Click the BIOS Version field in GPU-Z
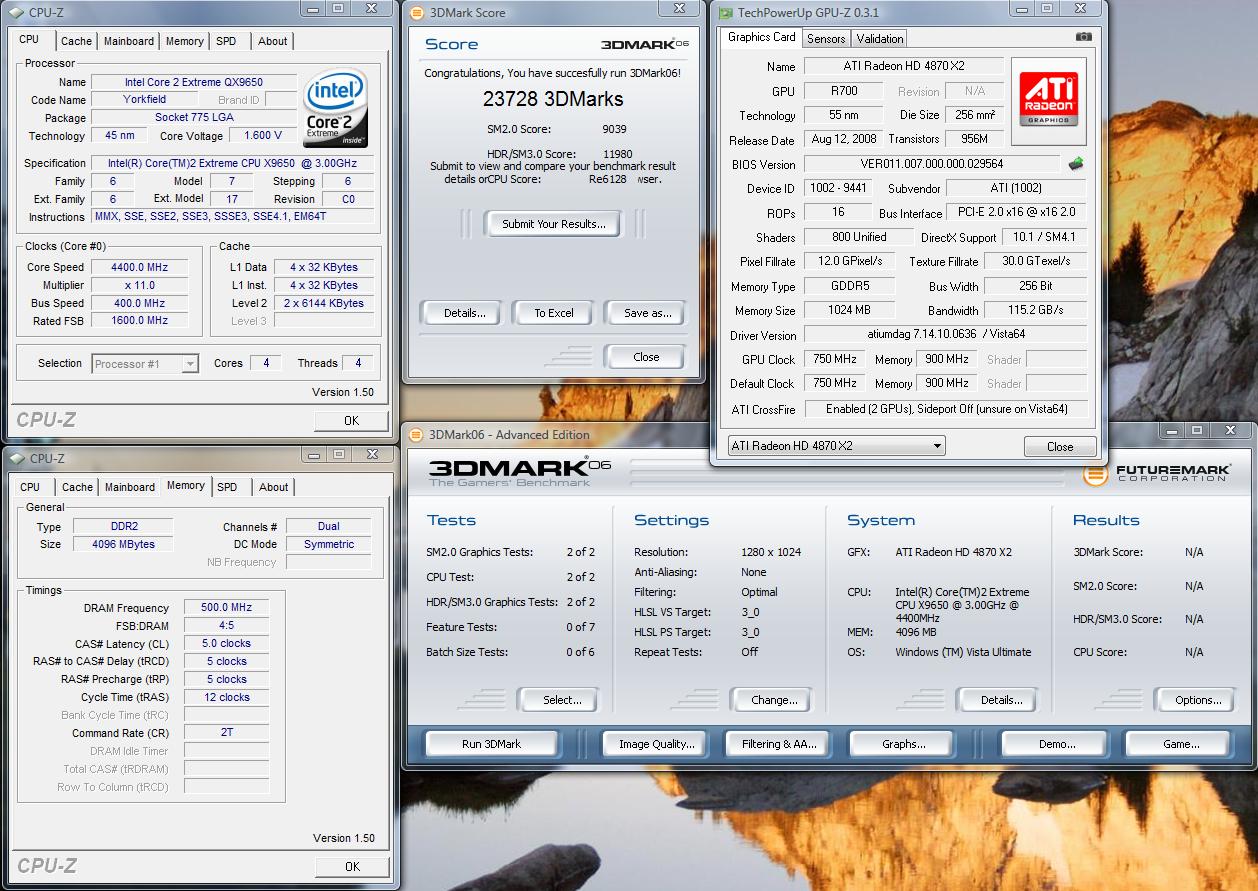The image size is (1258, 891). coord(932,164)
